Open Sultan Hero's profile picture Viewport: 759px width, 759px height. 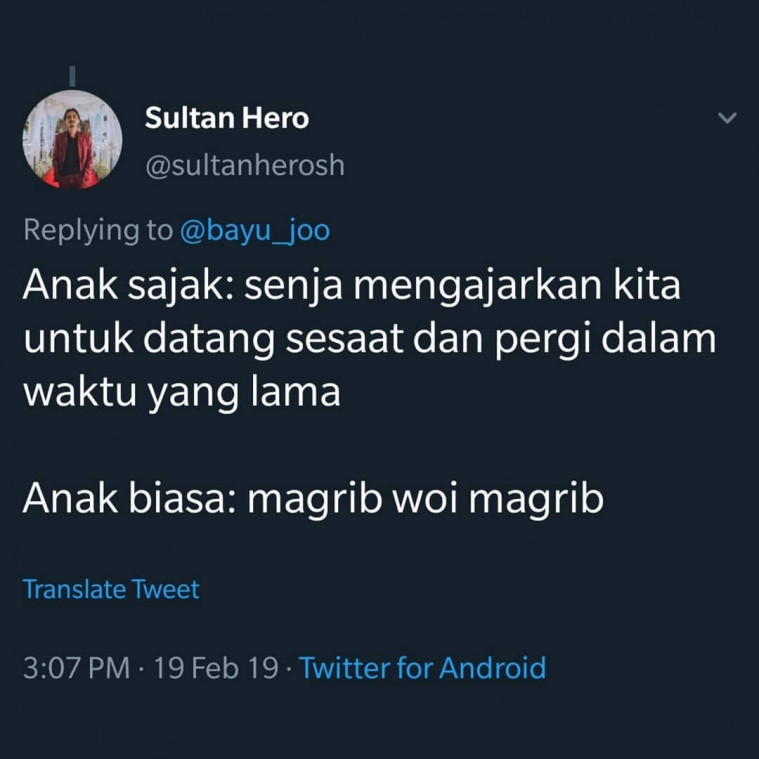tap(73, 140)
